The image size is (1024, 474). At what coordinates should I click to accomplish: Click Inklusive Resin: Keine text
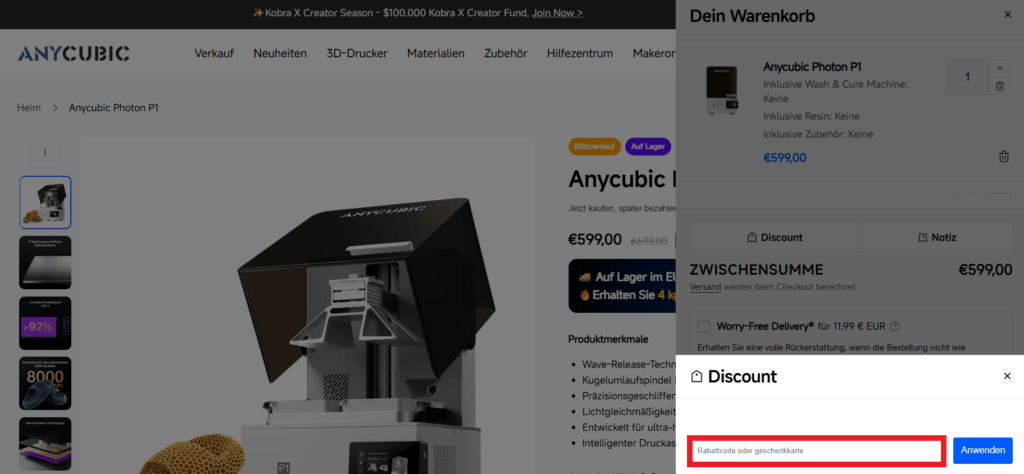[811, 116]
